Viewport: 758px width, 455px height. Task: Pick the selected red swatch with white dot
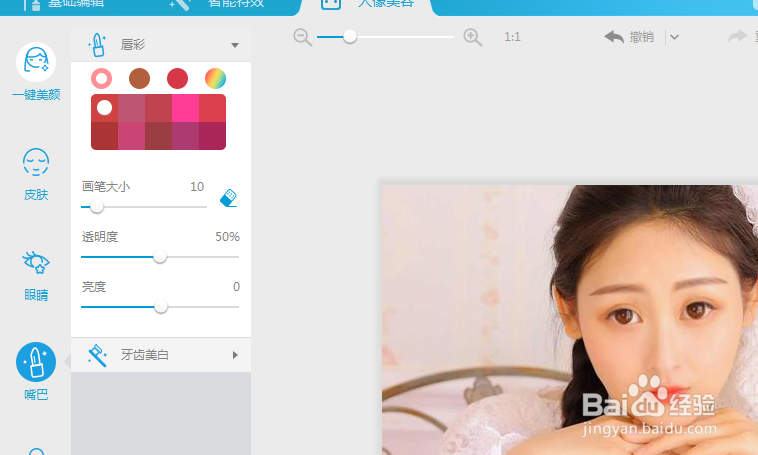(104, 108)
